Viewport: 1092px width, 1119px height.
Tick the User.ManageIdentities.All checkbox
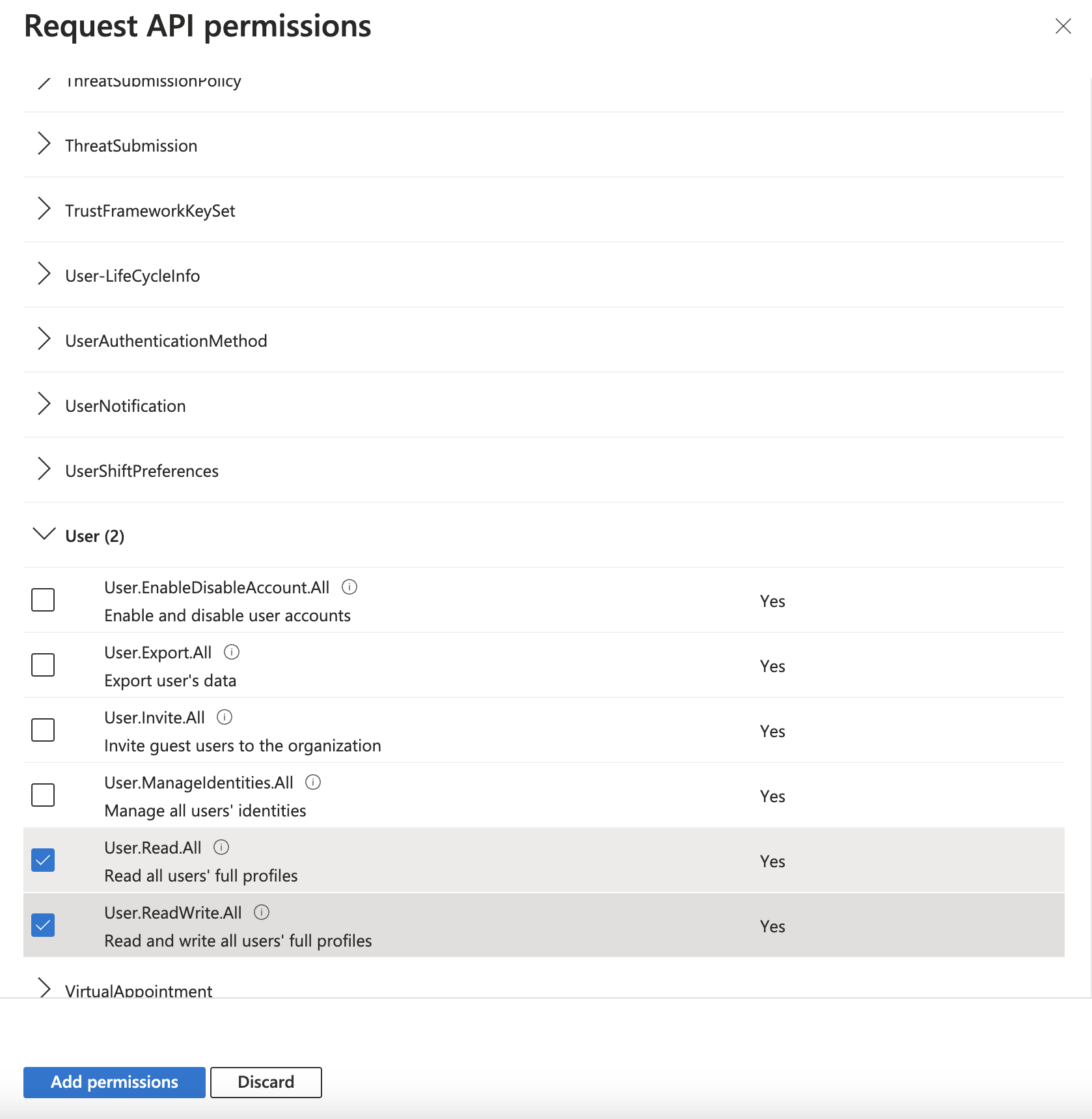pos(43,795)
